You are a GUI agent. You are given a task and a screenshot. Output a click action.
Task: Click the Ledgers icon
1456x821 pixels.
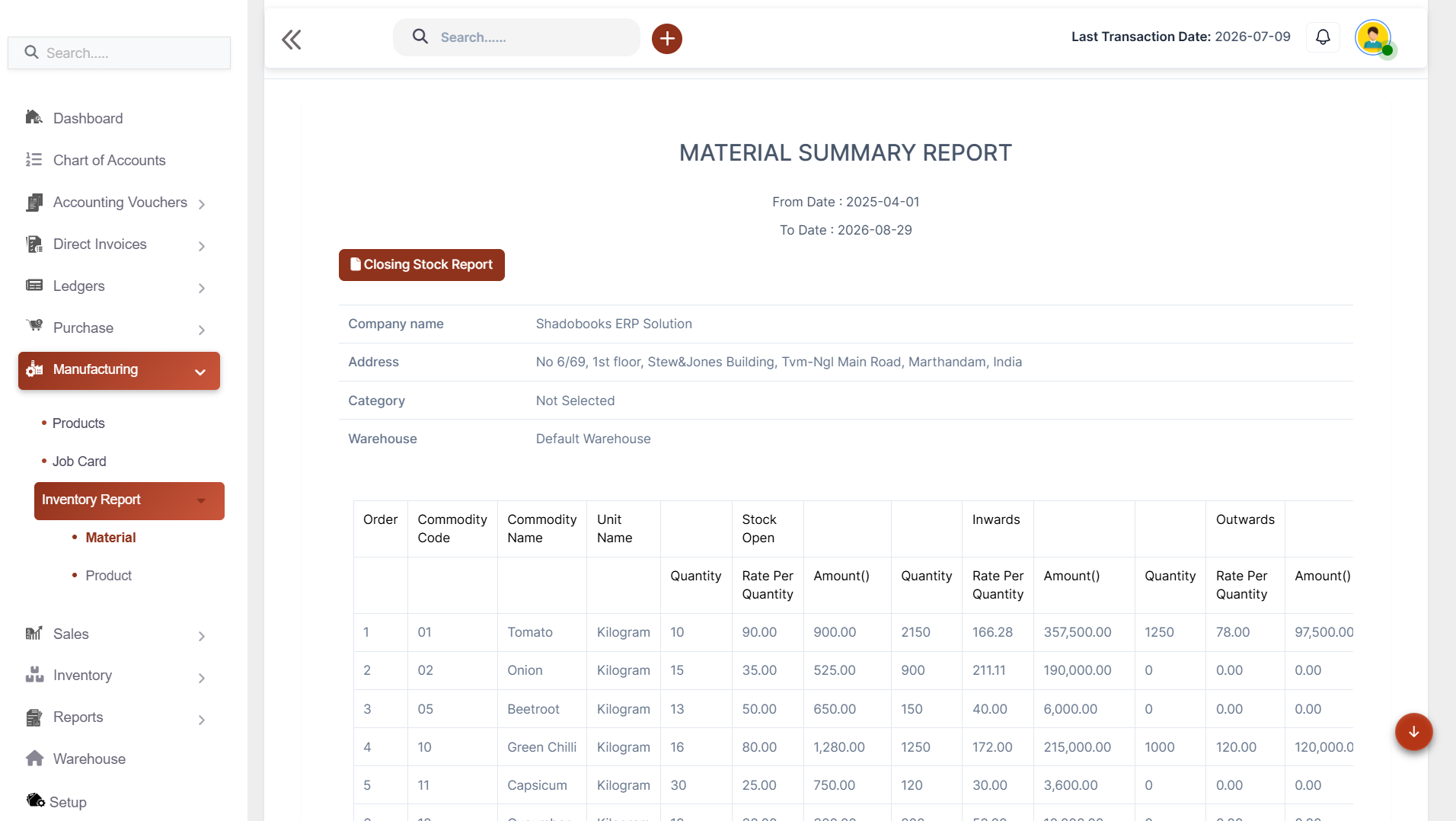34,286
